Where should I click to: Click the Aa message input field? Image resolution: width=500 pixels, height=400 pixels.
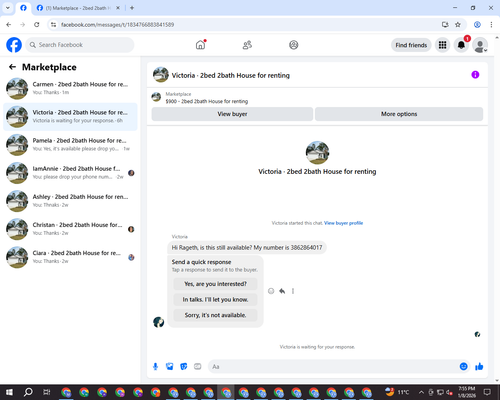pos(333,367)
